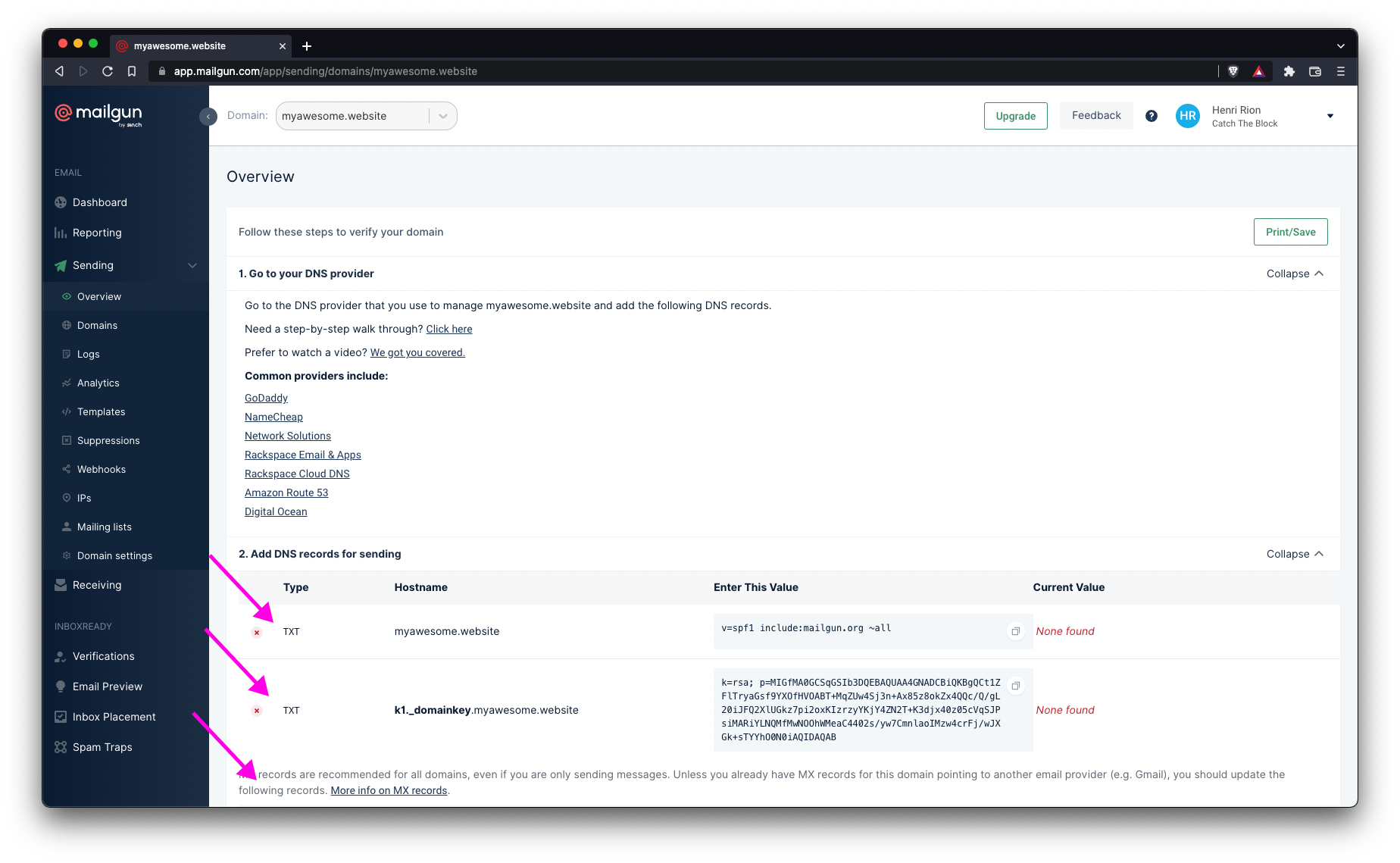Viewport: 1400px width, 863px height.
Task: Open the browser hamburger menu
Action: pos(1341,71)
